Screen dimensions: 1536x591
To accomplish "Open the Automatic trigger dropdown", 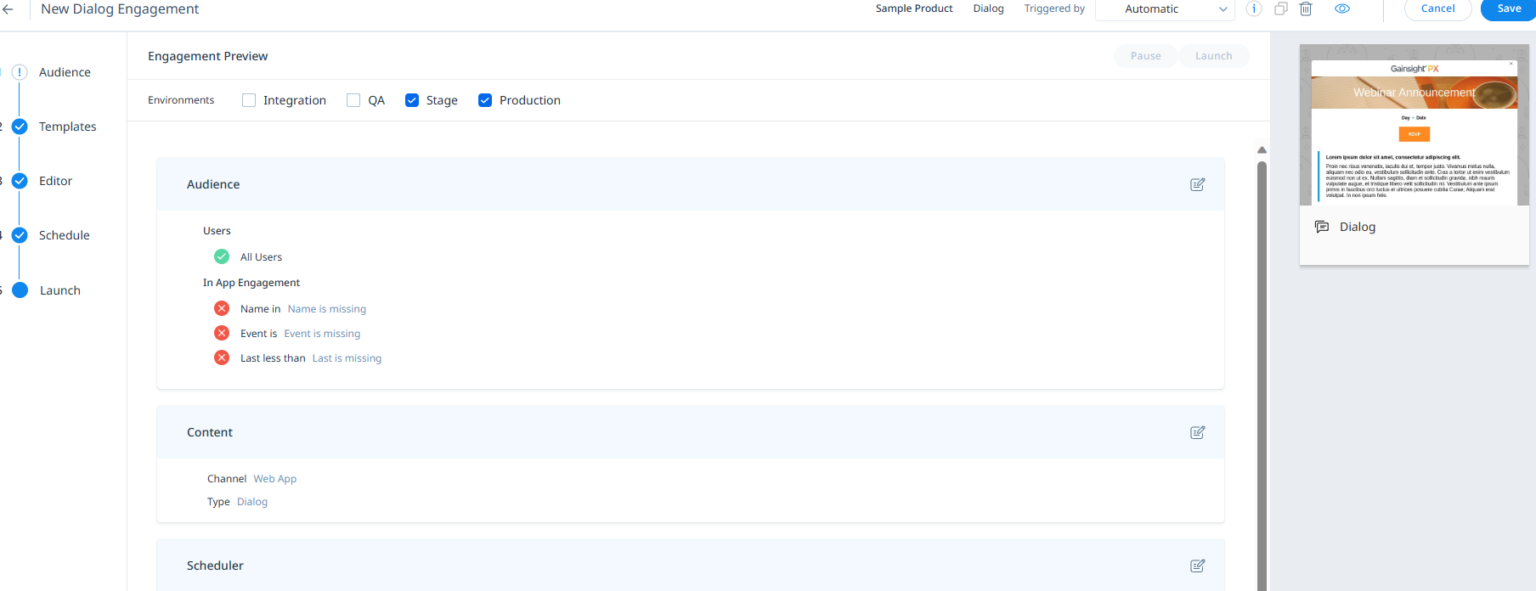I will click(x=1165, y=8).
